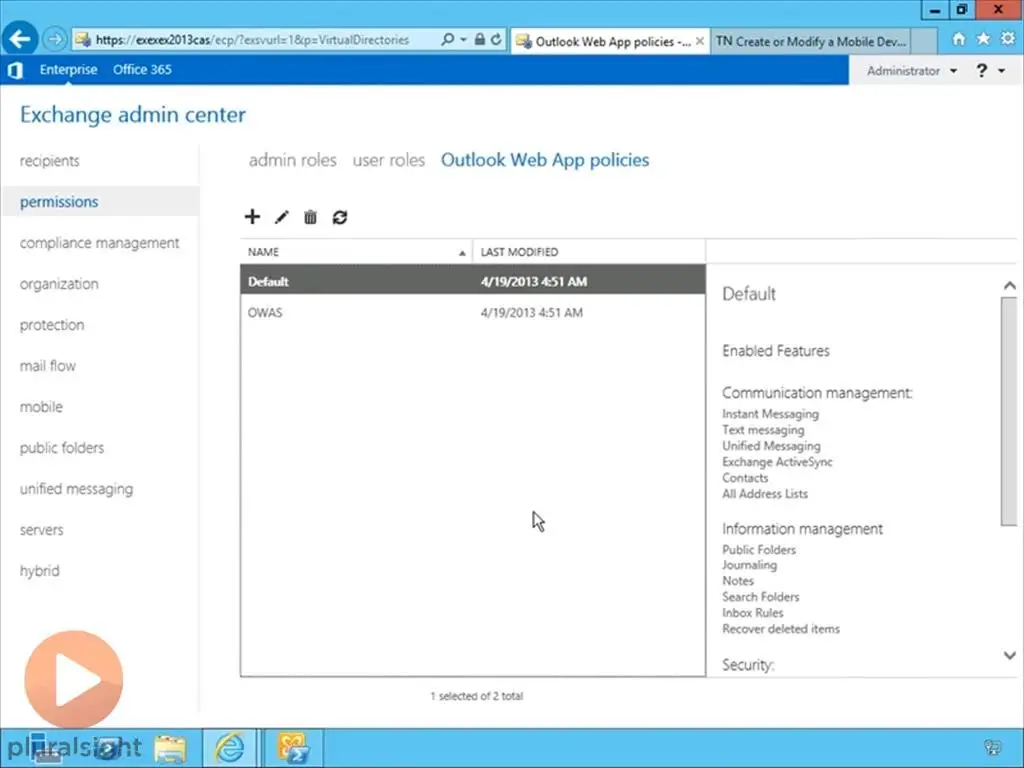The height and width of the screenshot is (768, 1024).
Task: Open browser favorites star
Action: tap(983, 39)
